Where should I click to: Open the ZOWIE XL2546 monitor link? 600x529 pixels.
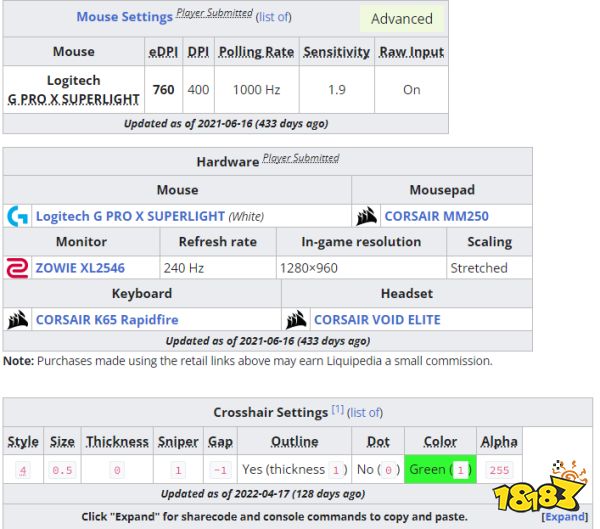point(80,268)
